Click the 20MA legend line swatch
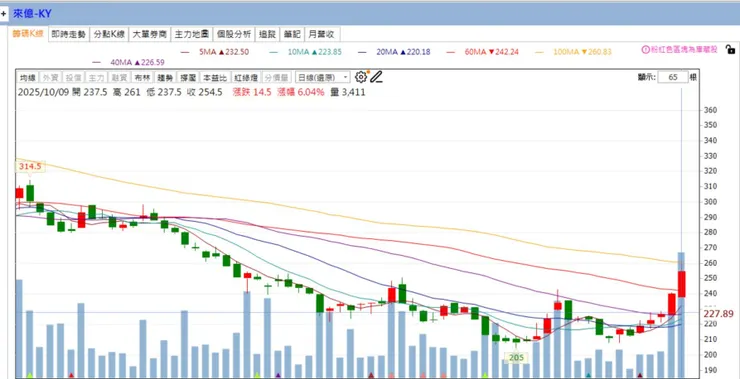Image resolution: width=740 pixels, height=379 pixels. 362,52
